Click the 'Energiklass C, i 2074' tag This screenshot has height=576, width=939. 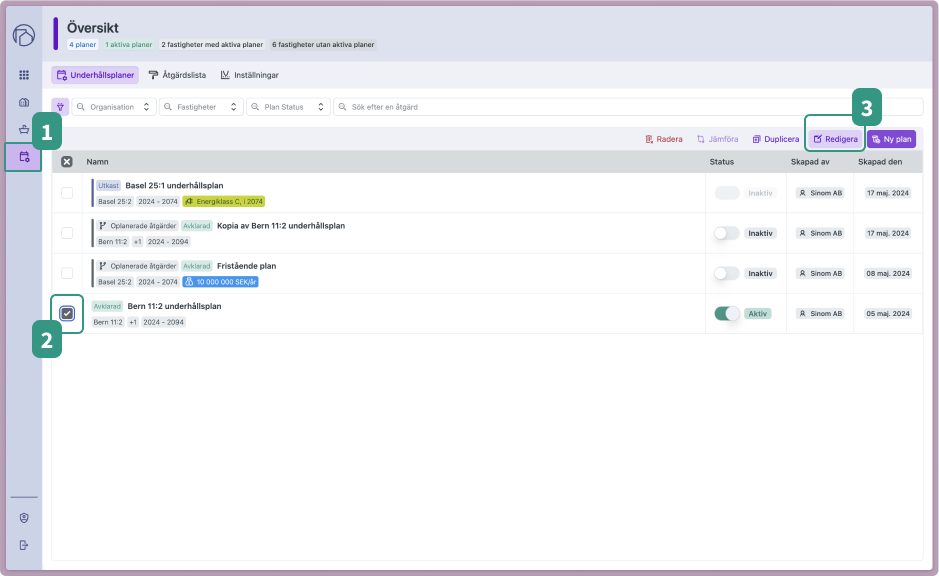pos(224,201)
